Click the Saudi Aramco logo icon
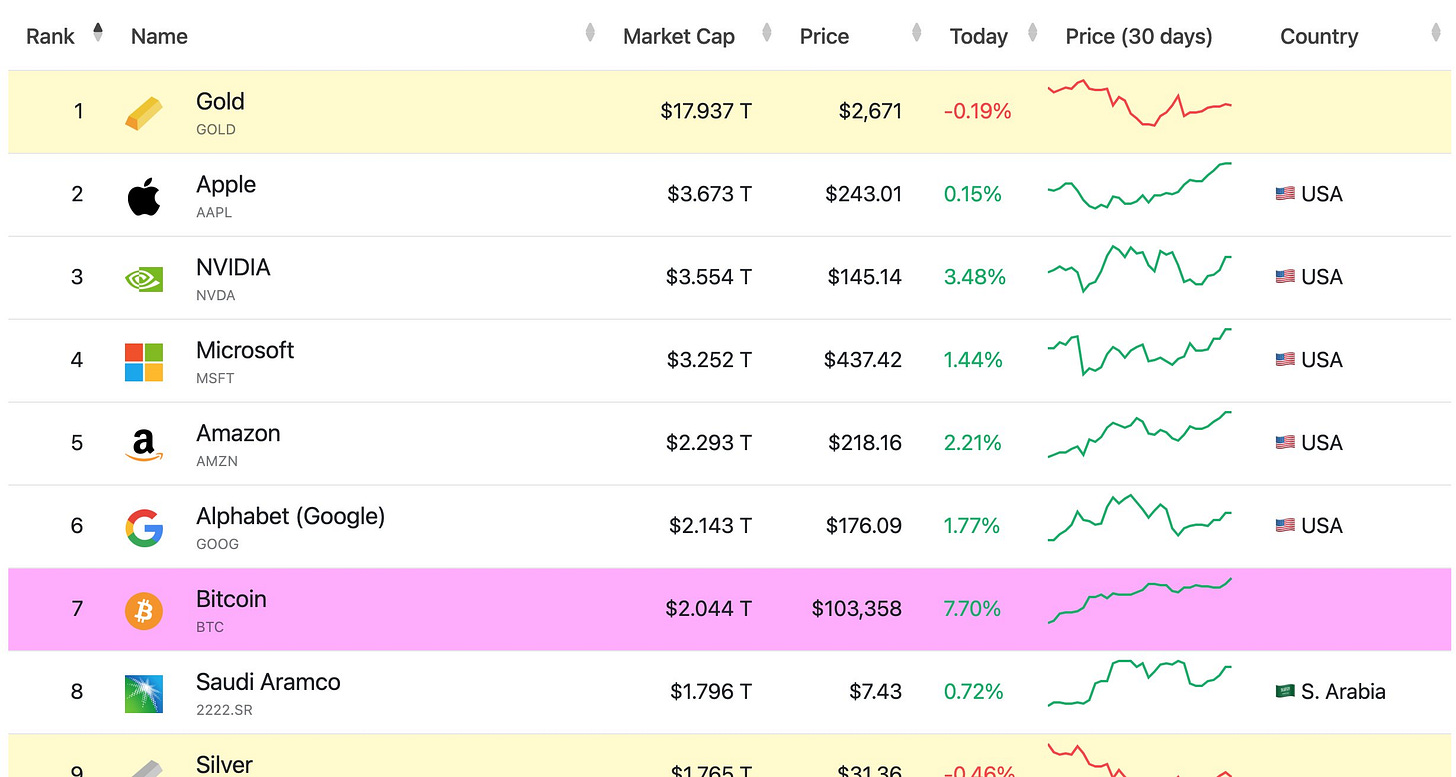 click(144, 694)
